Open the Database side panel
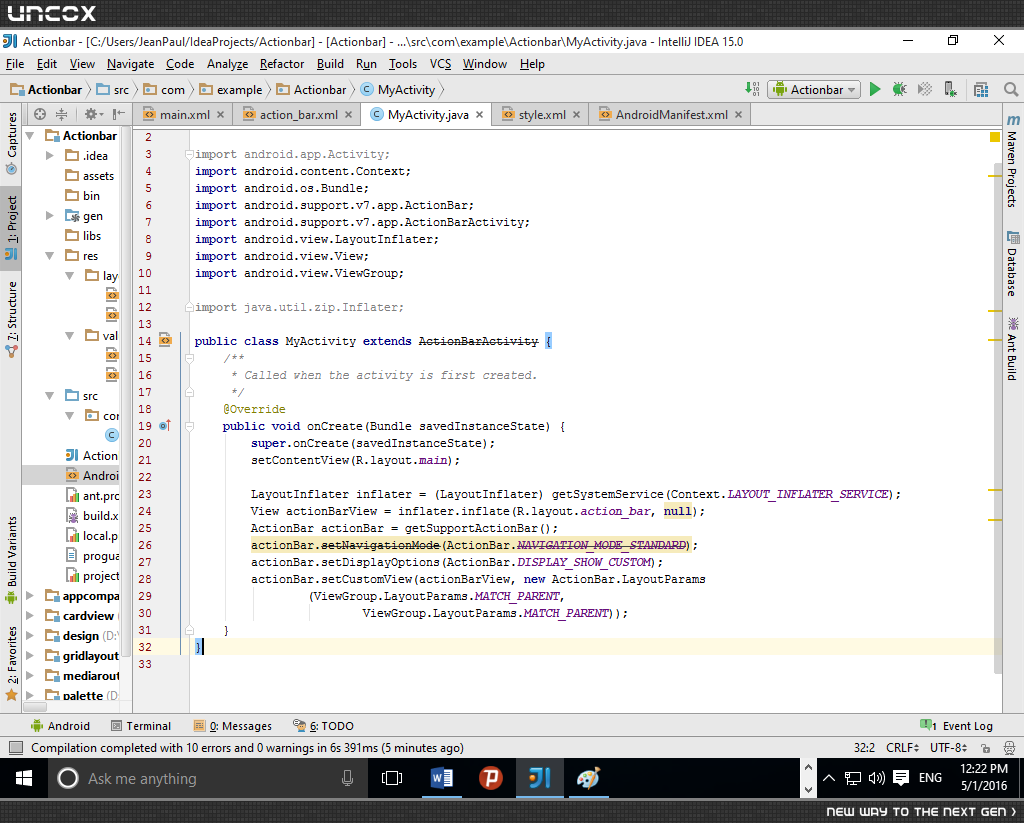Screen dimensions: 1024x823 (1012, 264)
